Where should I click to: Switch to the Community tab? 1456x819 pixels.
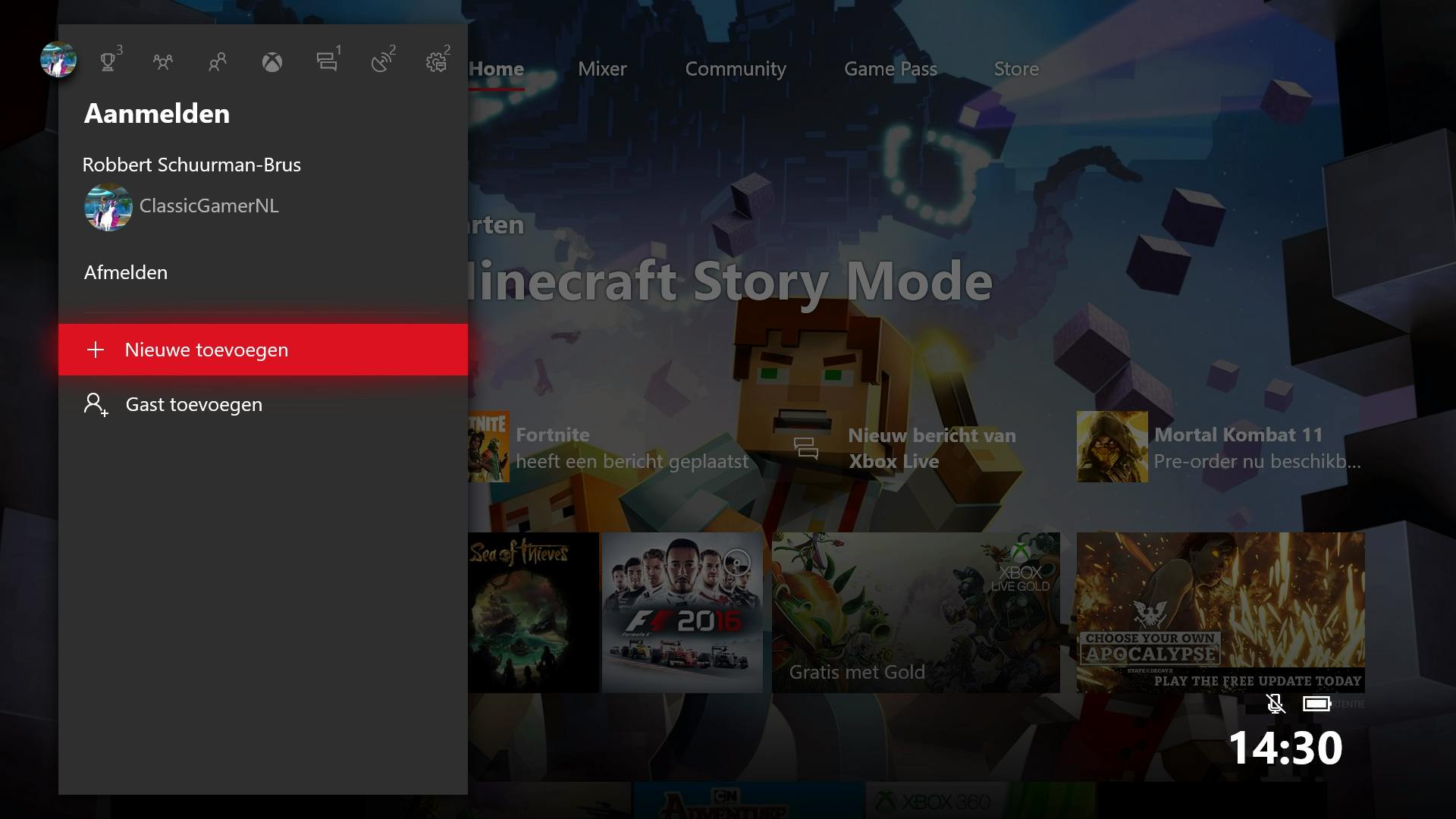point(735,69)
